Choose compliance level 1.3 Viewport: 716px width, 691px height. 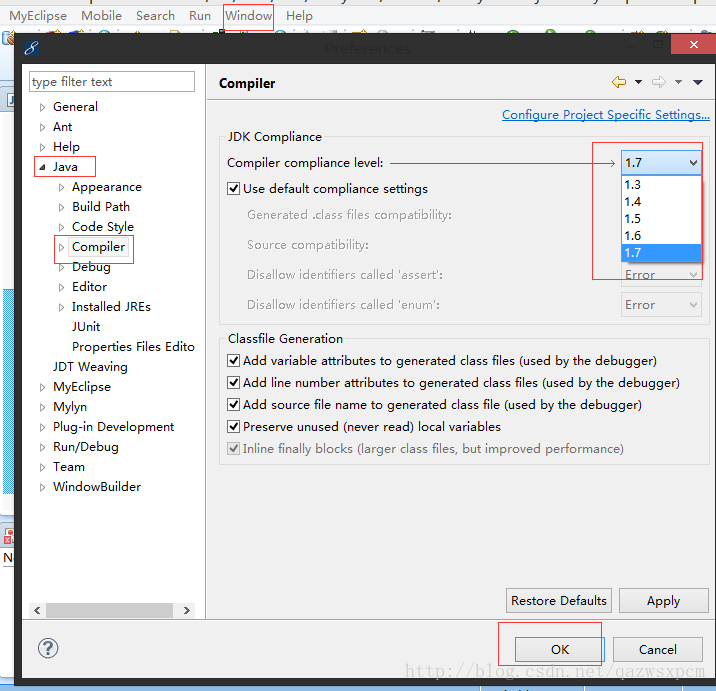(x=661, y=185)
